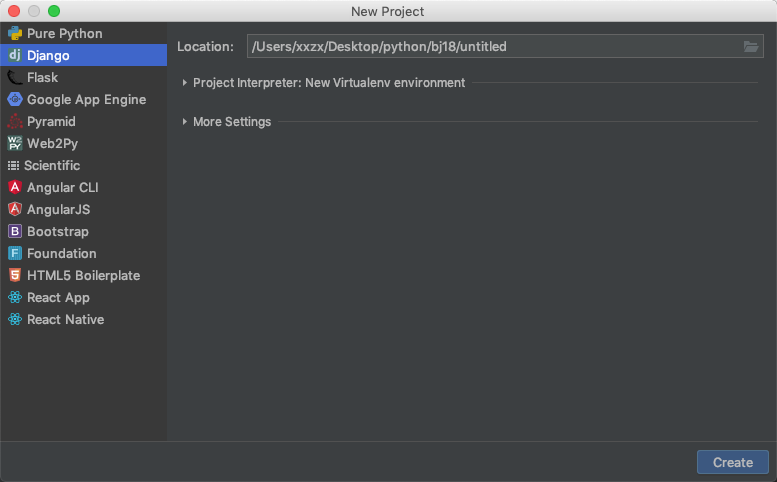
Task: Click the Web2Py icon in sidebar
Action: (x=15, y=144)
